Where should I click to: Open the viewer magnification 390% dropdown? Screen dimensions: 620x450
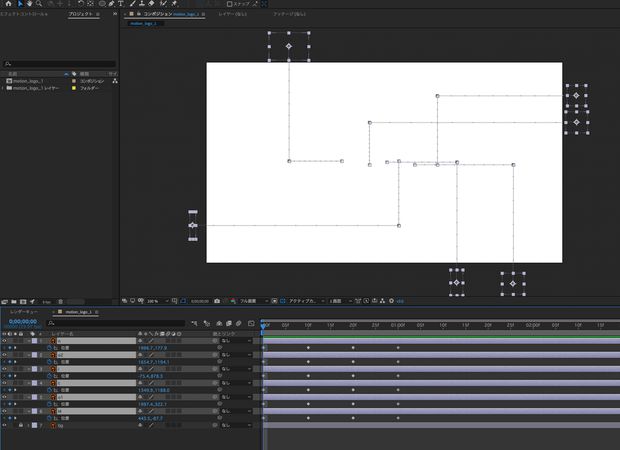tap(158, 301)
